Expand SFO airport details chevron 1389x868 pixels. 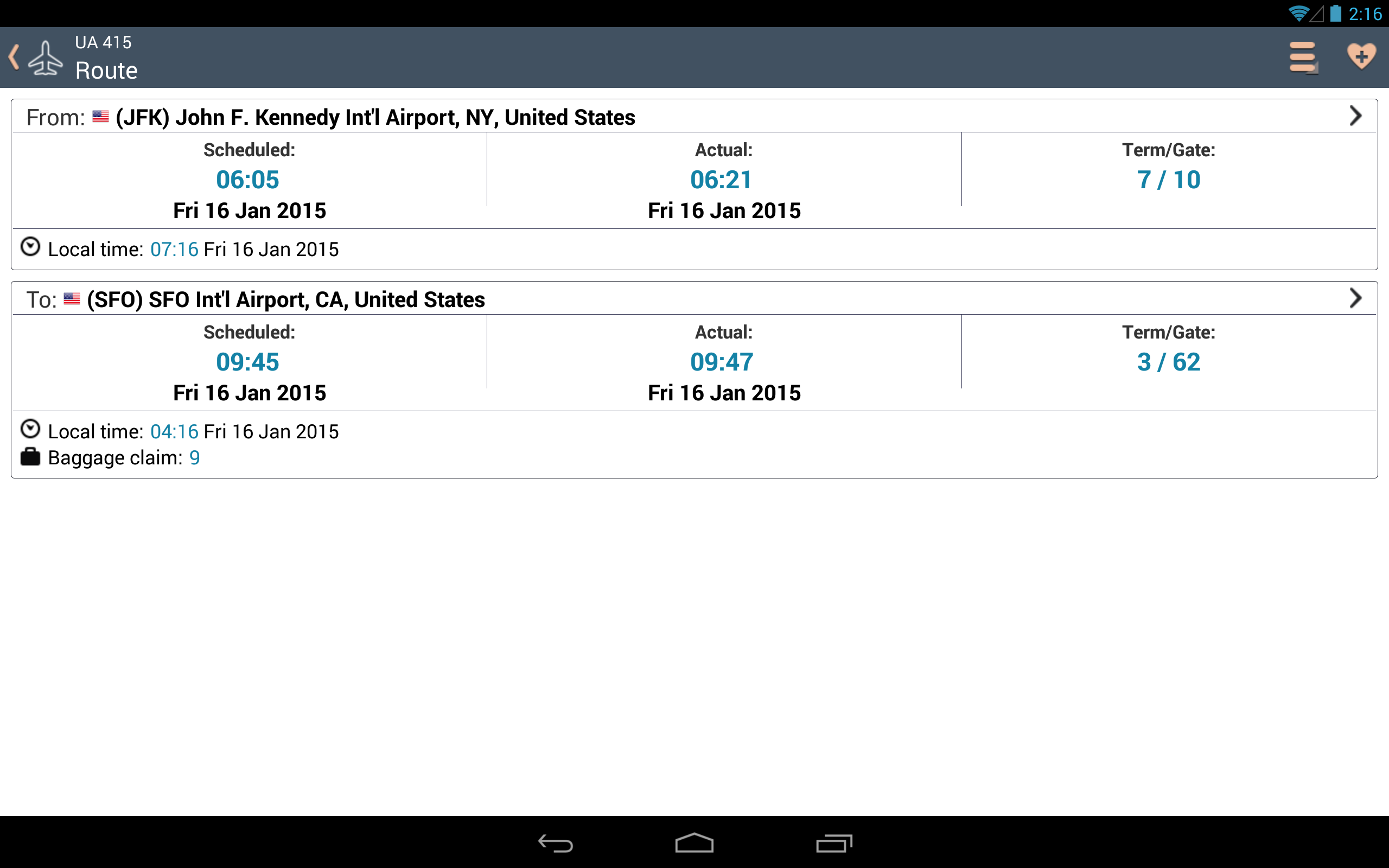coord(1355,298)
